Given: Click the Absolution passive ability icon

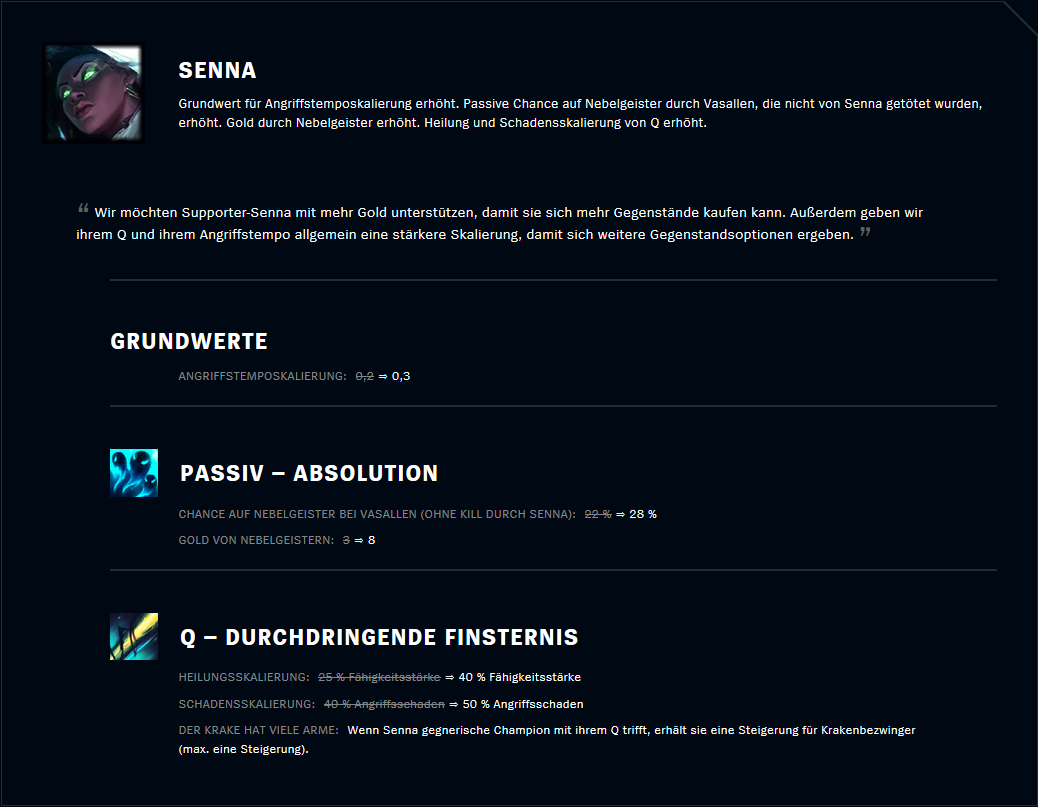Looking at the screenshot, I should click(x=134, y=473).
